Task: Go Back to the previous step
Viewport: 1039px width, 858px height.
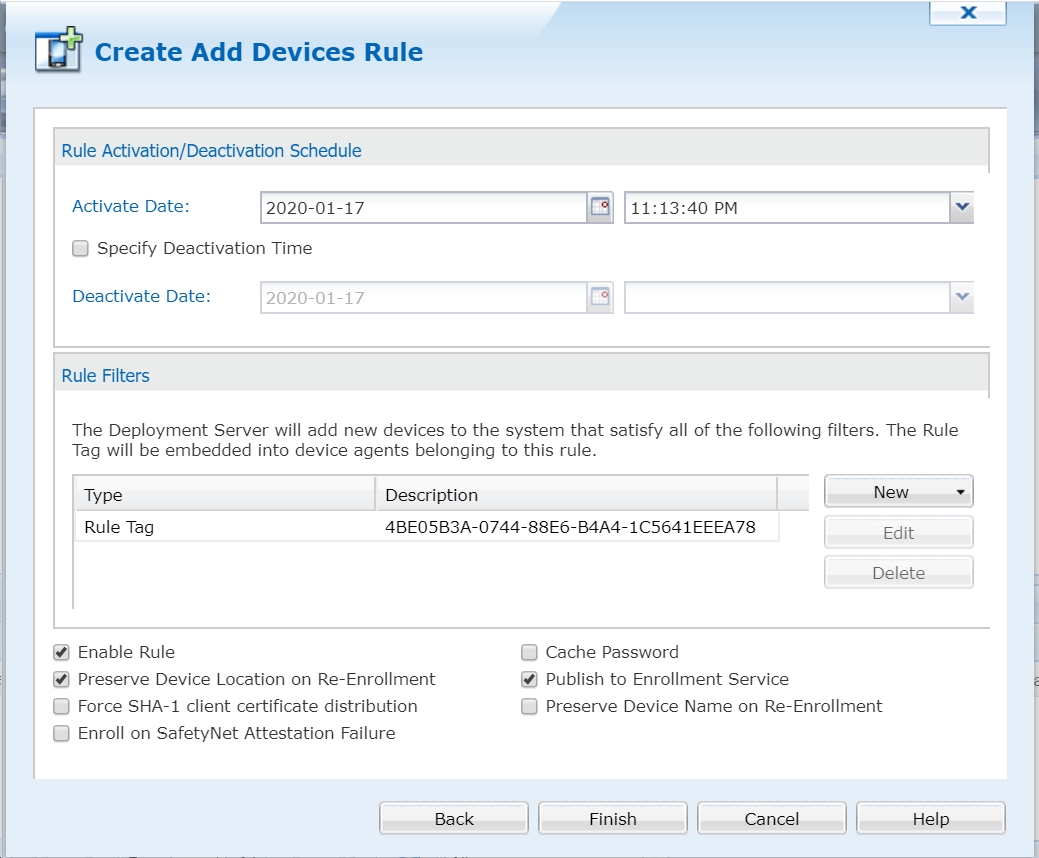Action: point(453,819)
